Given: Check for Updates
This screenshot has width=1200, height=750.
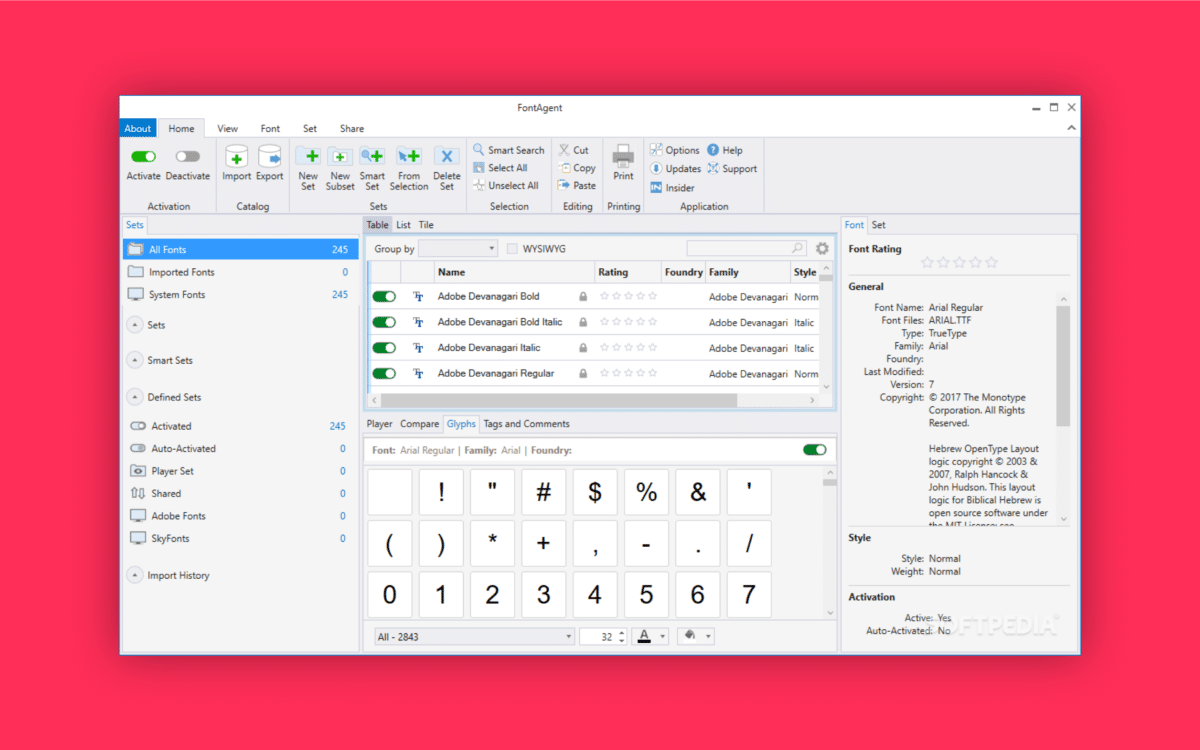Looking at the screenshot, I should click(676, 168).
